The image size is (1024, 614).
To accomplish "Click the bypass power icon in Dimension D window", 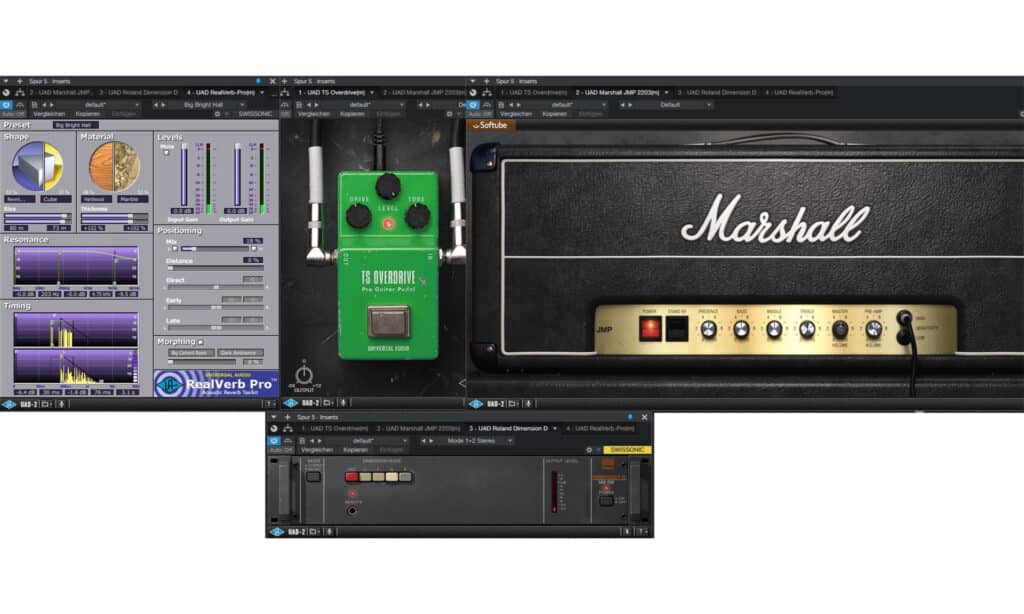I will coord(274,428).
